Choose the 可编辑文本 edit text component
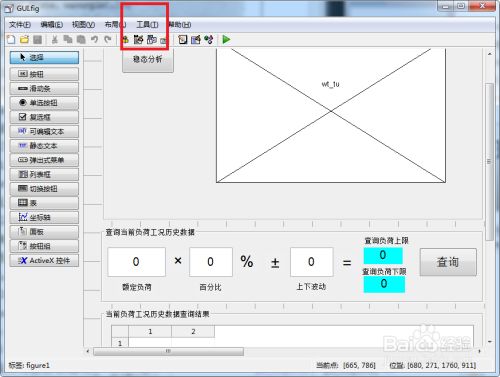Image resolution: width=500 pixels, height=377 pixels. 44,131
